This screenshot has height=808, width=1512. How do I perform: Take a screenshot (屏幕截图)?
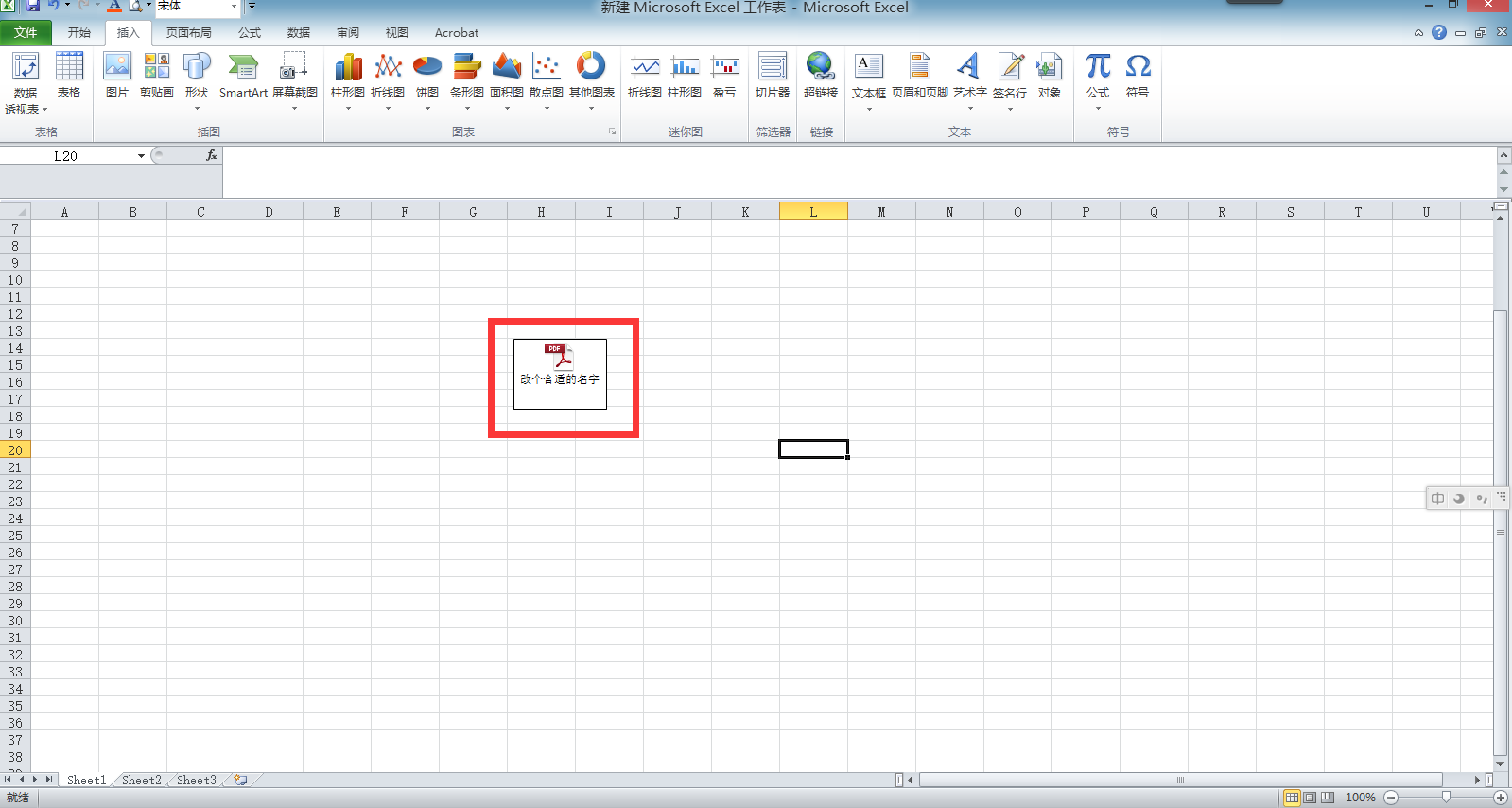point(294,81)
